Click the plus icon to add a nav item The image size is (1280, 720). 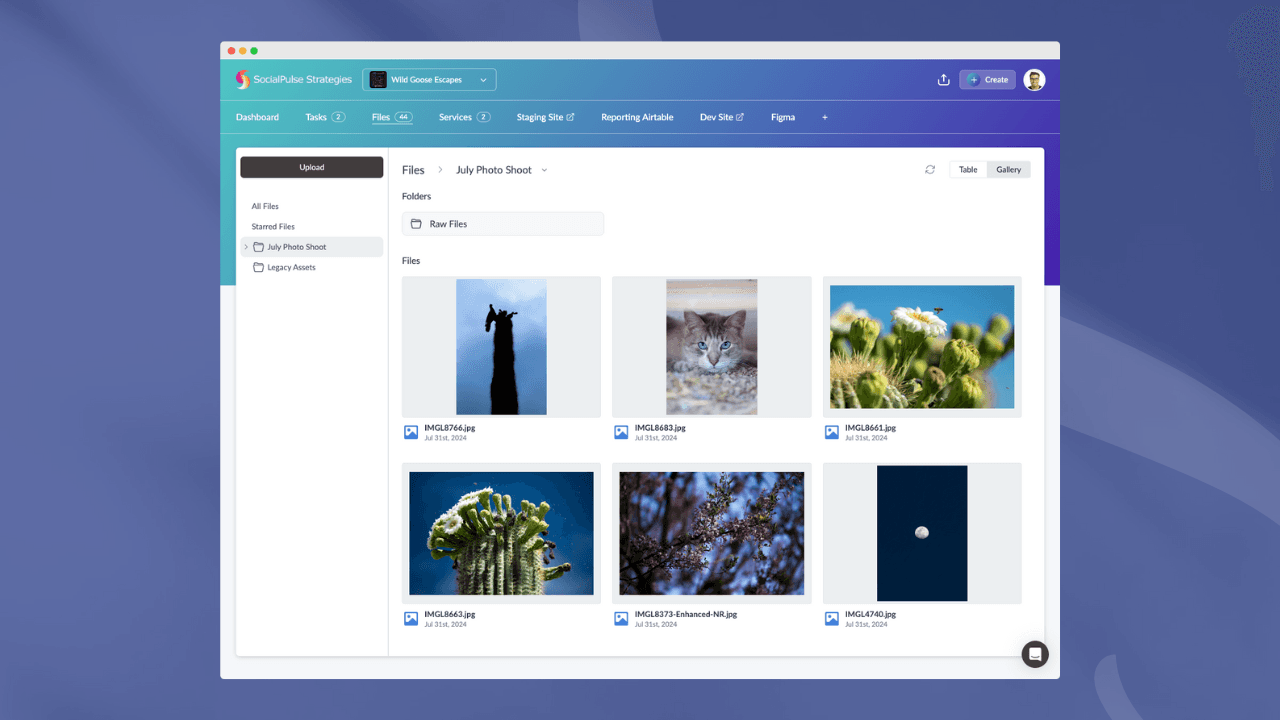pos(824,117)
